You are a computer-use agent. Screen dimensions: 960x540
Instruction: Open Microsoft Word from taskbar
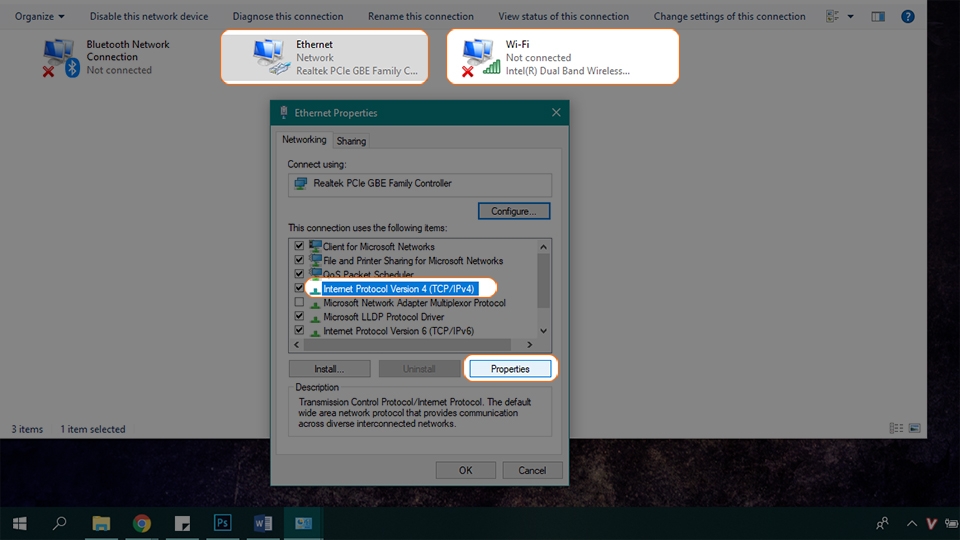coord(263,523)
